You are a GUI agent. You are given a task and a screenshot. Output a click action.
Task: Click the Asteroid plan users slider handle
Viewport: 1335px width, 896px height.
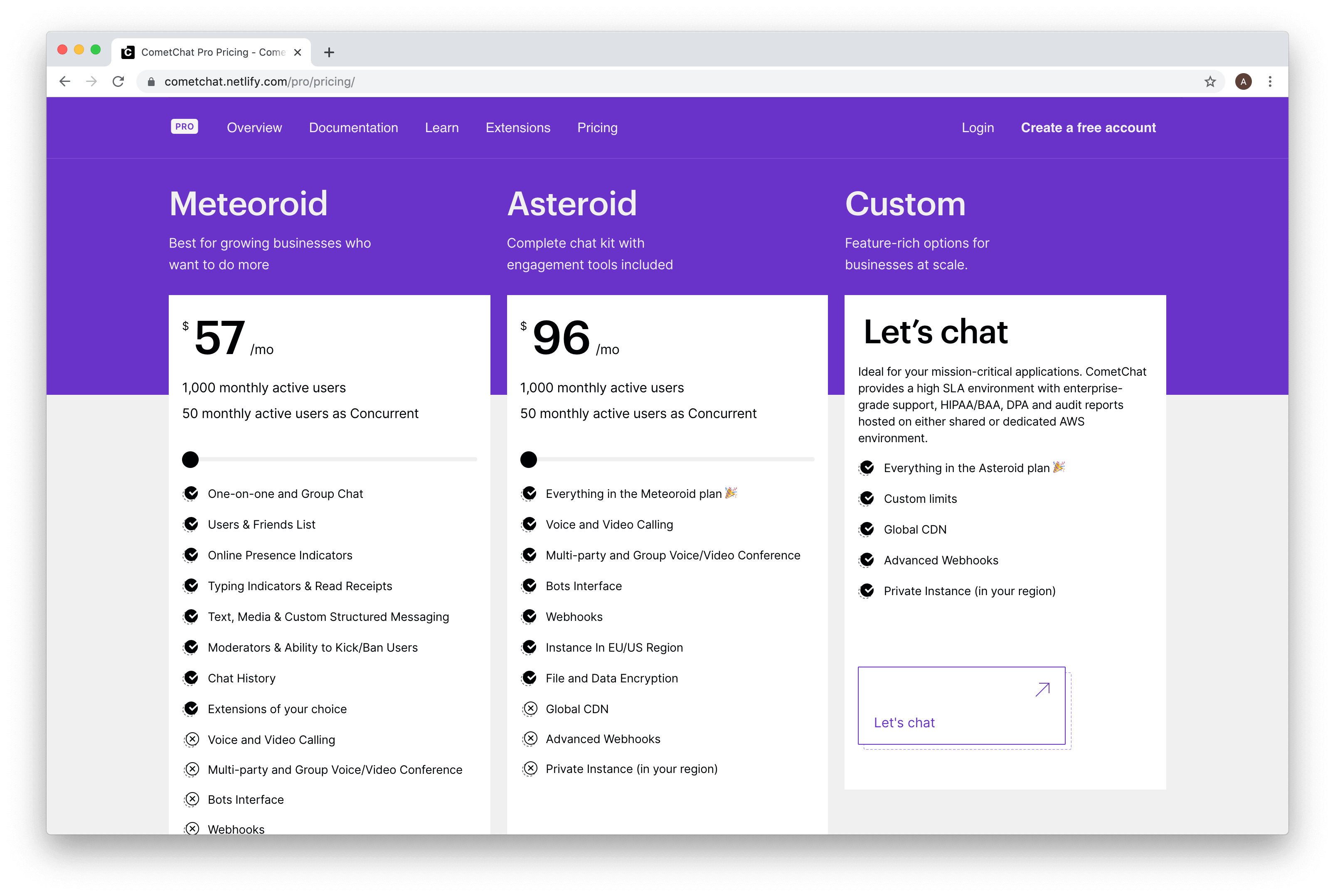pyautogui.click(x=529, y=460)
